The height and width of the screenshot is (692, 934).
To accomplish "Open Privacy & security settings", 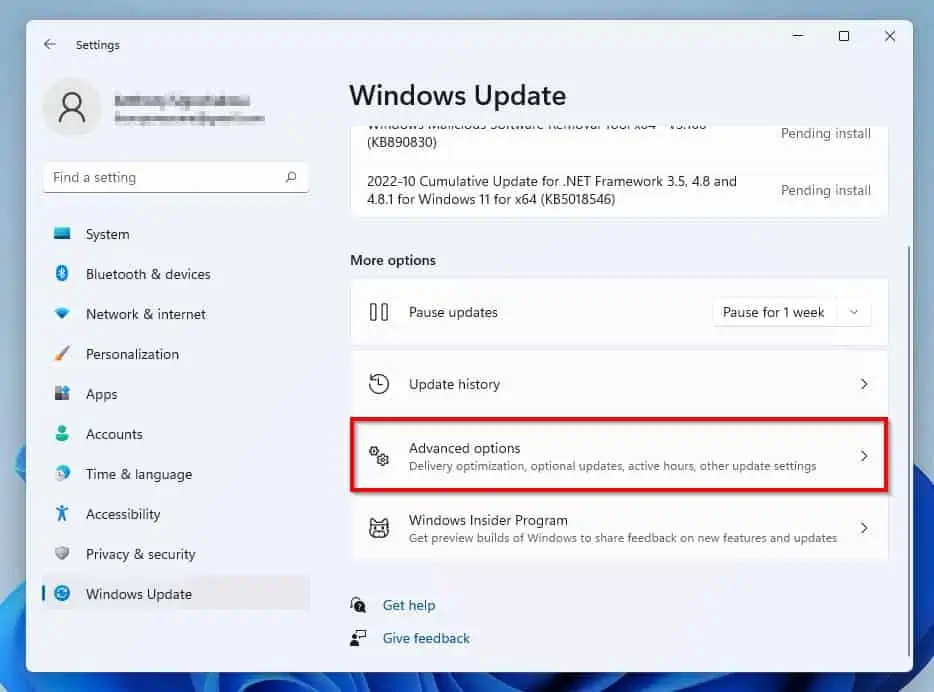I will point(176,554).
